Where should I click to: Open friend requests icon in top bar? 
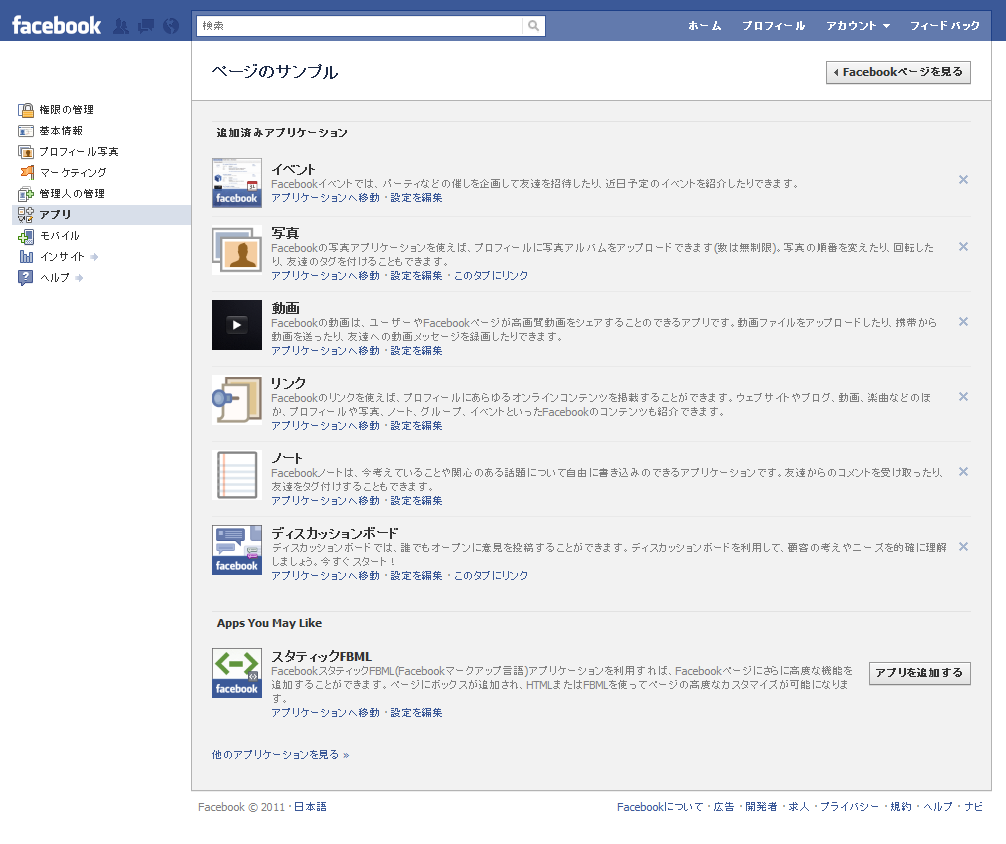point(121,26)
